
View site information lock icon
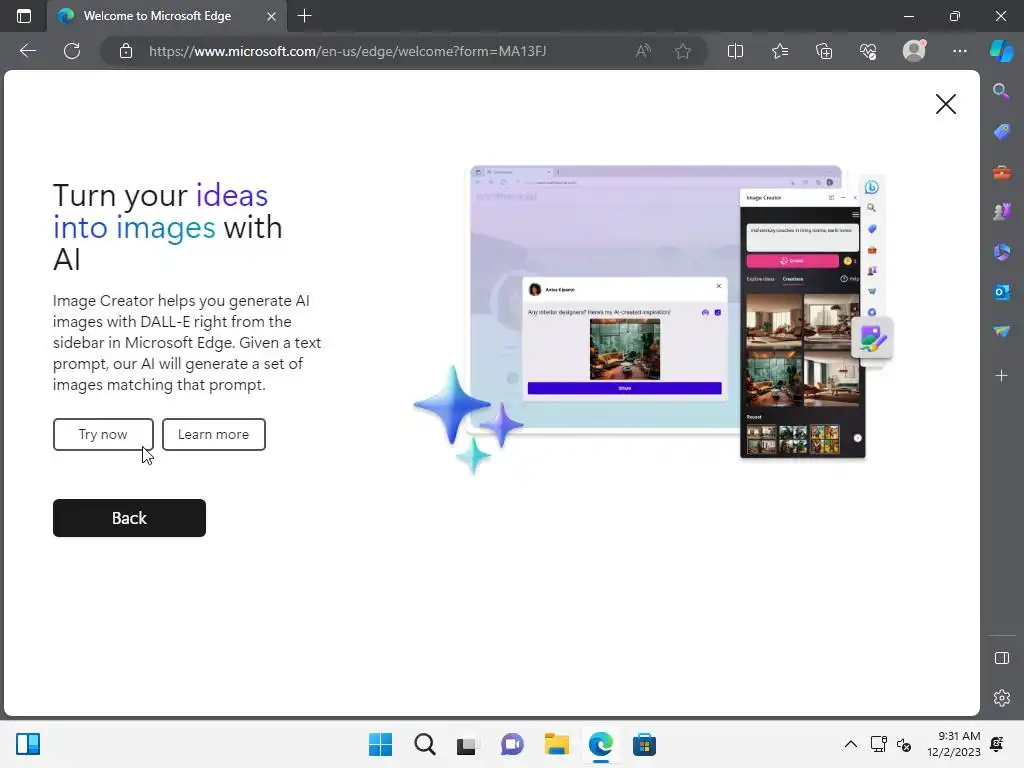[x=125, y=51]
